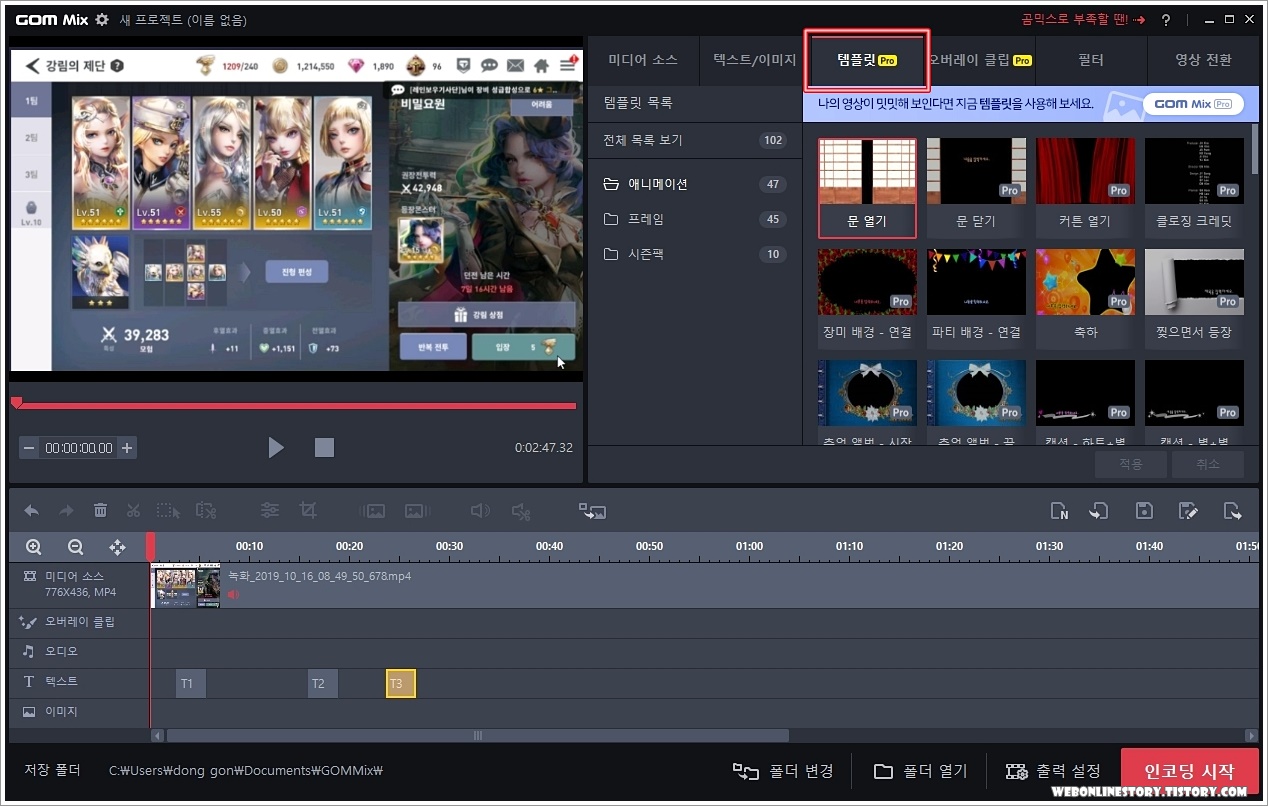Image resolution: width=1268 pixels, height=806 pixels.
Task: Click the floppy disk save project icon
Action: [1144, 511]
